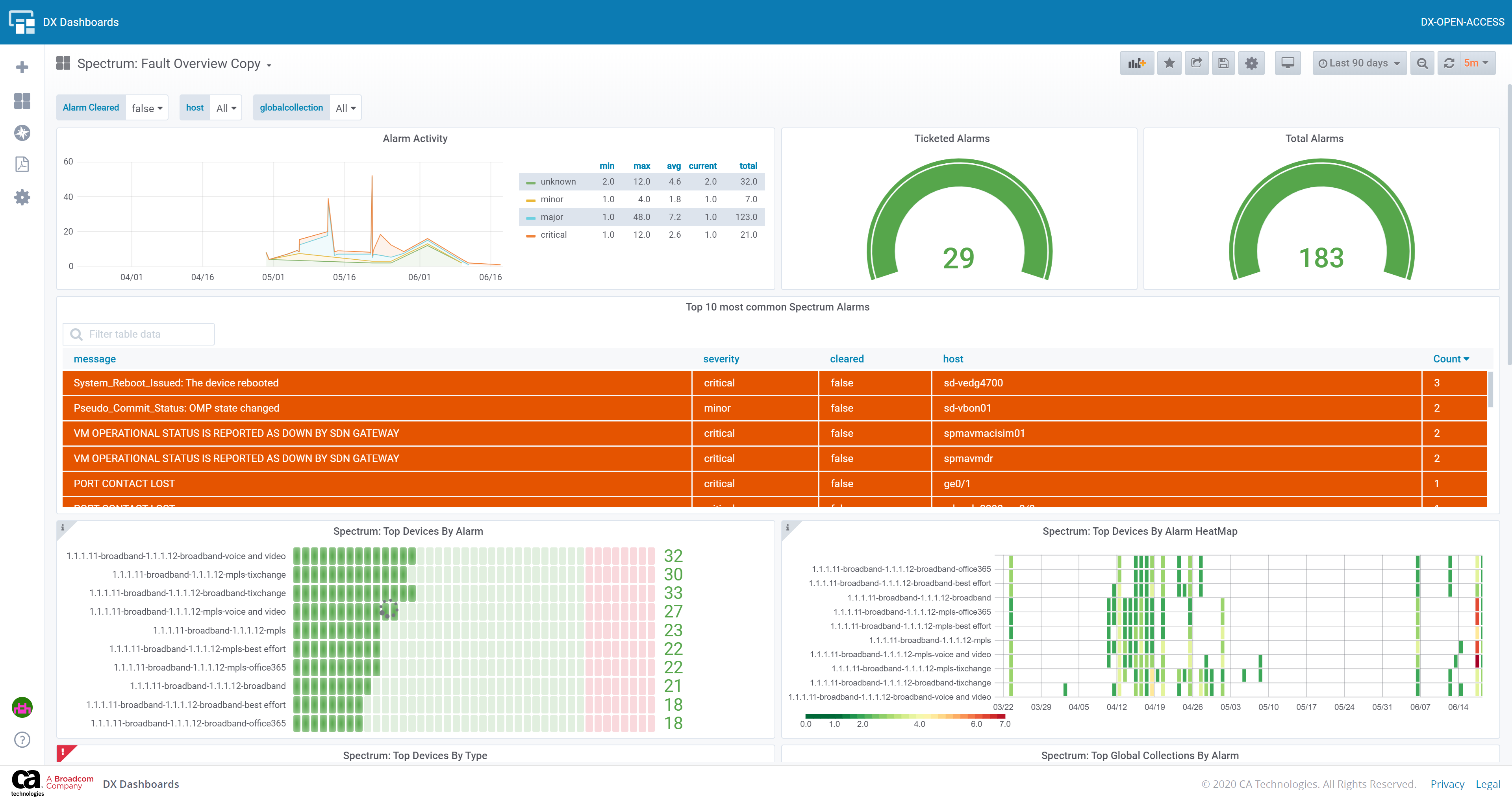Sort table by severity column header

[721, 359]
